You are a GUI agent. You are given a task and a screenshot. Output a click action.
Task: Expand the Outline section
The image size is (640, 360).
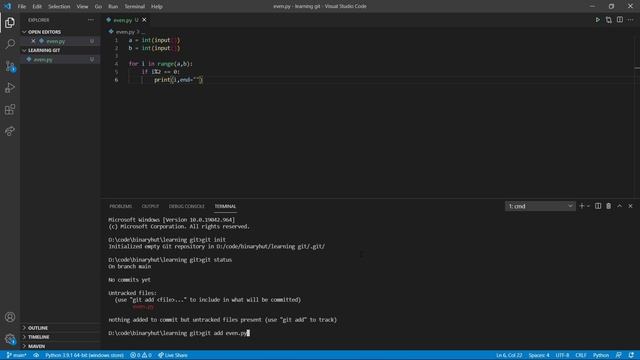(x=60, y=328)
